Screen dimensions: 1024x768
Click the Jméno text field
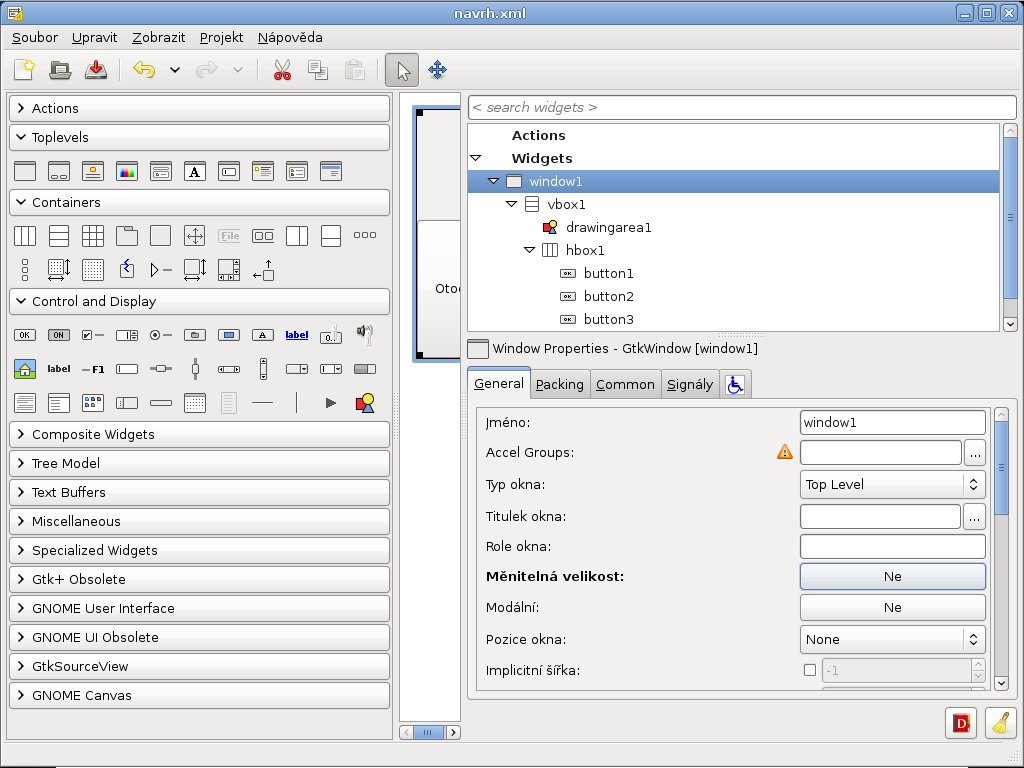pos(892,423)
